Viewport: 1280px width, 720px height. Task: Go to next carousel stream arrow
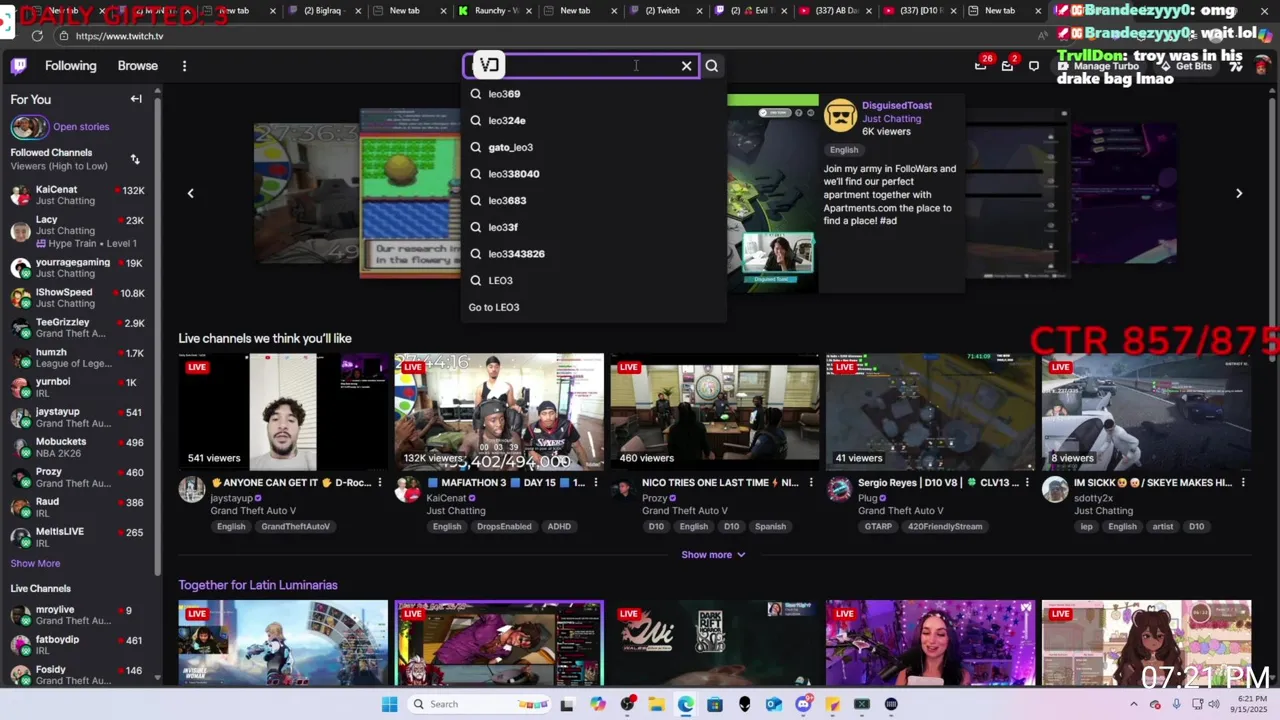pos(1239,193)
